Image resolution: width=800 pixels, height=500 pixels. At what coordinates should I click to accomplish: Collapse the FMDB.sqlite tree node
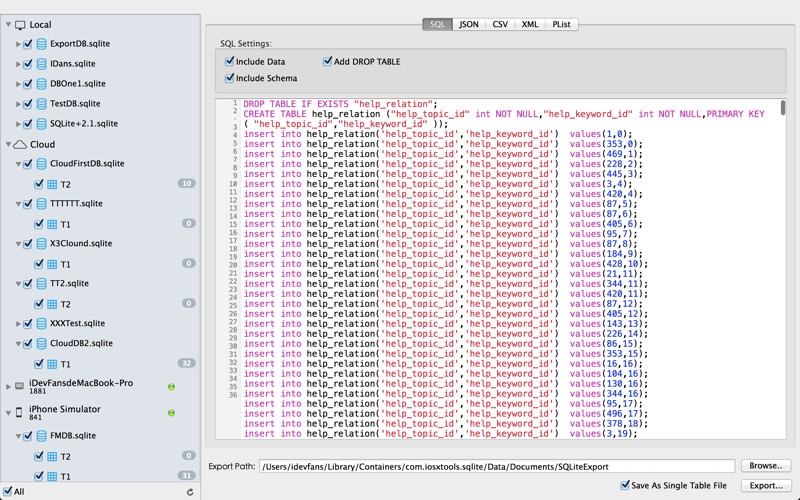tap(18, 436)
